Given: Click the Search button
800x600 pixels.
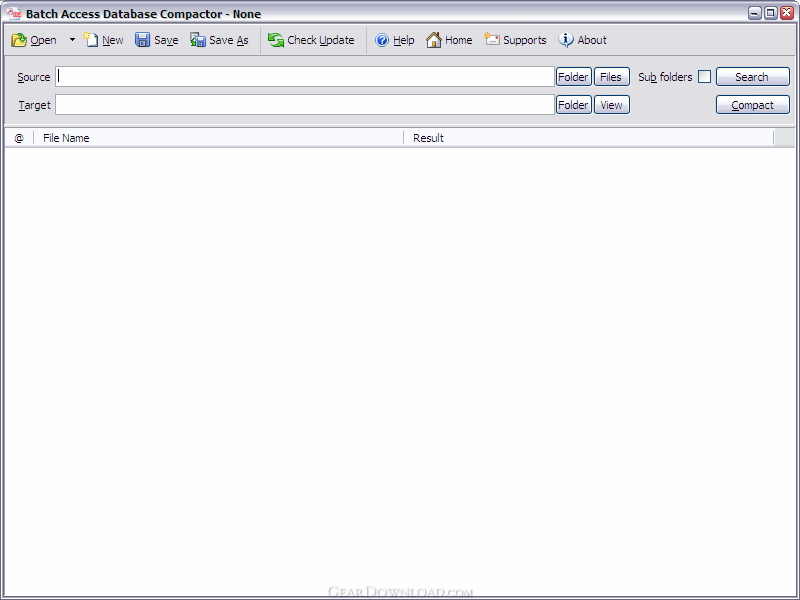Looking at the screenshot, I should (753, 77).
